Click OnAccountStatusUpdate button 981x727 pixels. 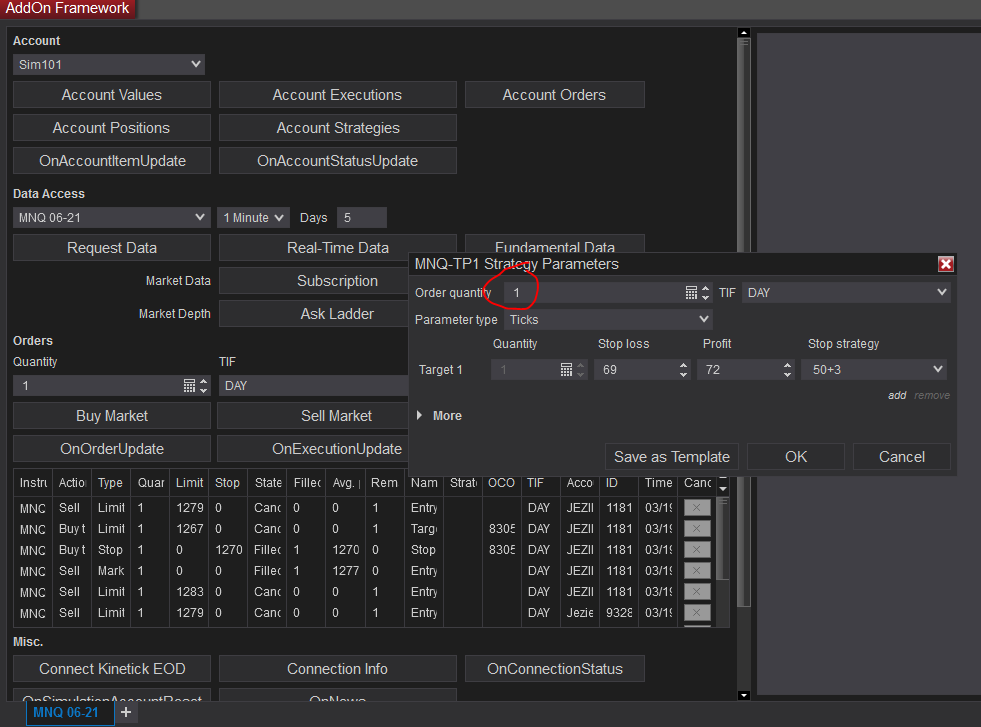point(337,161)
